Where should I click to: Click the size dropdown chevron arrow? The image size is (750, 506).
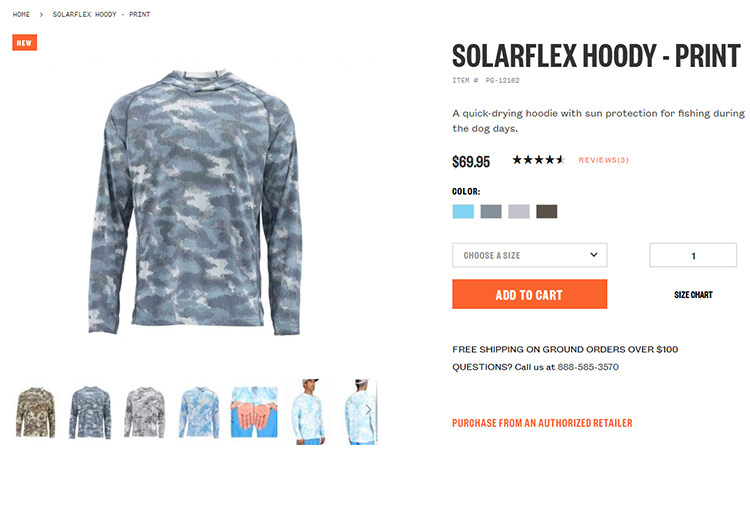point(594,254)
